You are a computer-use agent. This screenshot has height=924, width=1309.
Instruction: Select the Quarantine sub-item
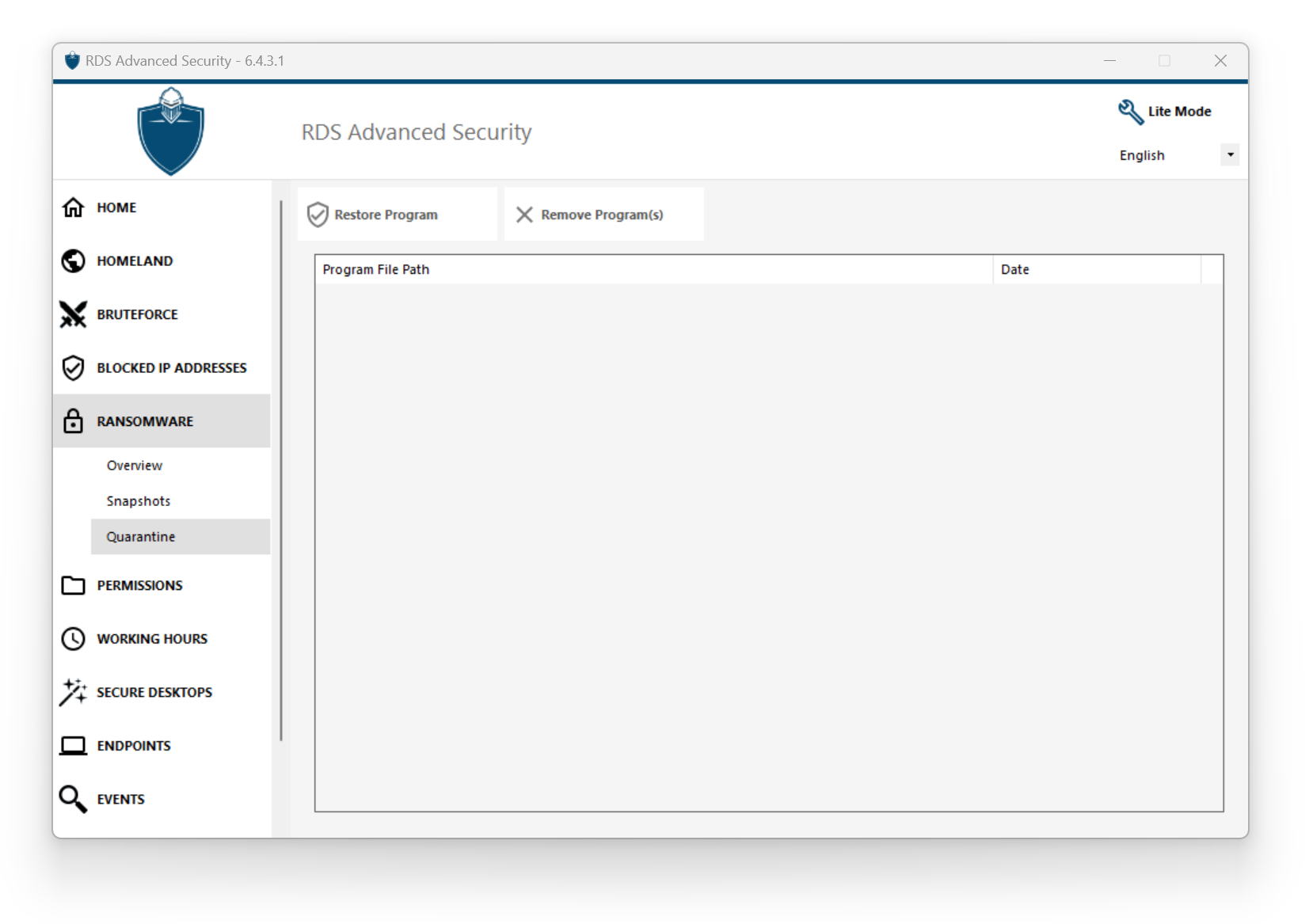[181, 537]
